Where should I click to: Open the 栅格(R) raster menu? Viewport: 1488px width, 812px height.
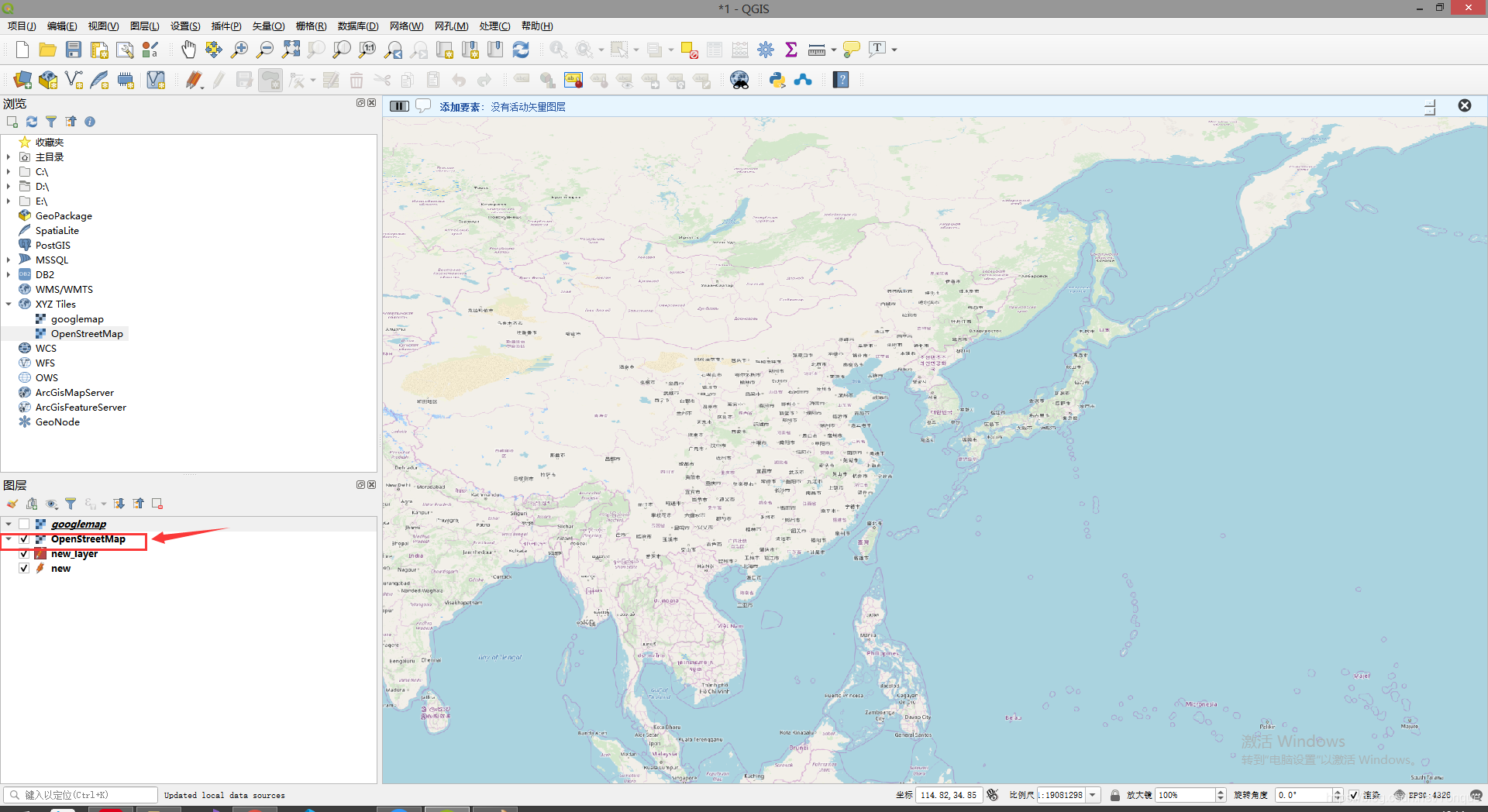pos(311,26)
